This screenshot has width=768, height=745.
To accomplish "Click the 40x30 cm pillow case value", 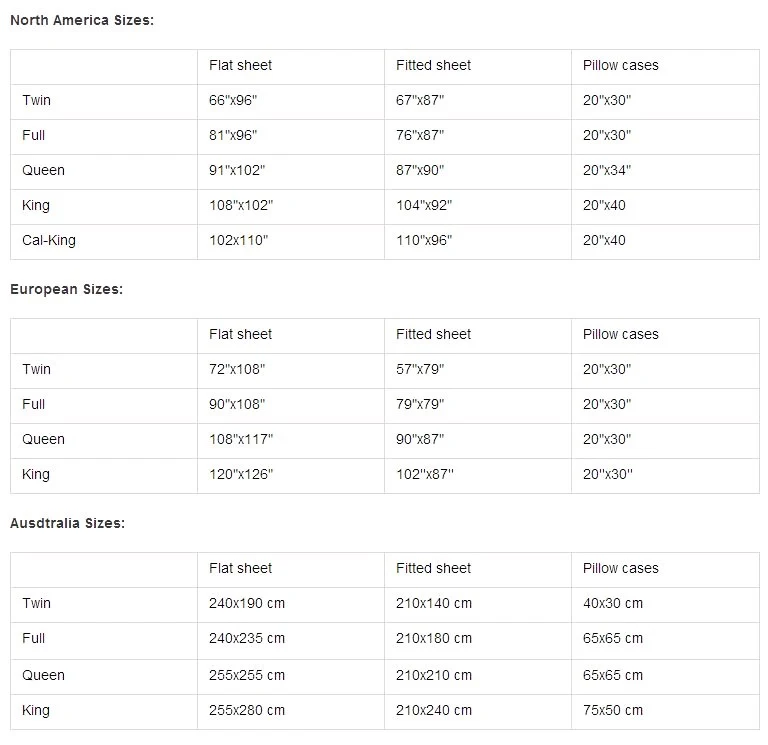I will (613, 603).
